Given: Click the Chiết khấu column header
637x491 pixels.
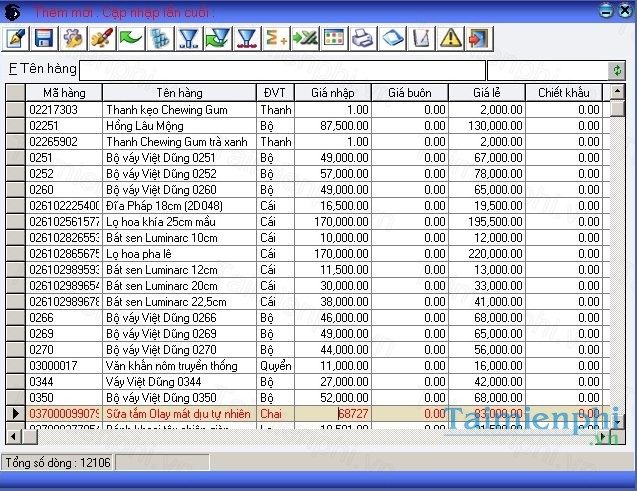Looking at the screenshot, I should tap(564, 93).
